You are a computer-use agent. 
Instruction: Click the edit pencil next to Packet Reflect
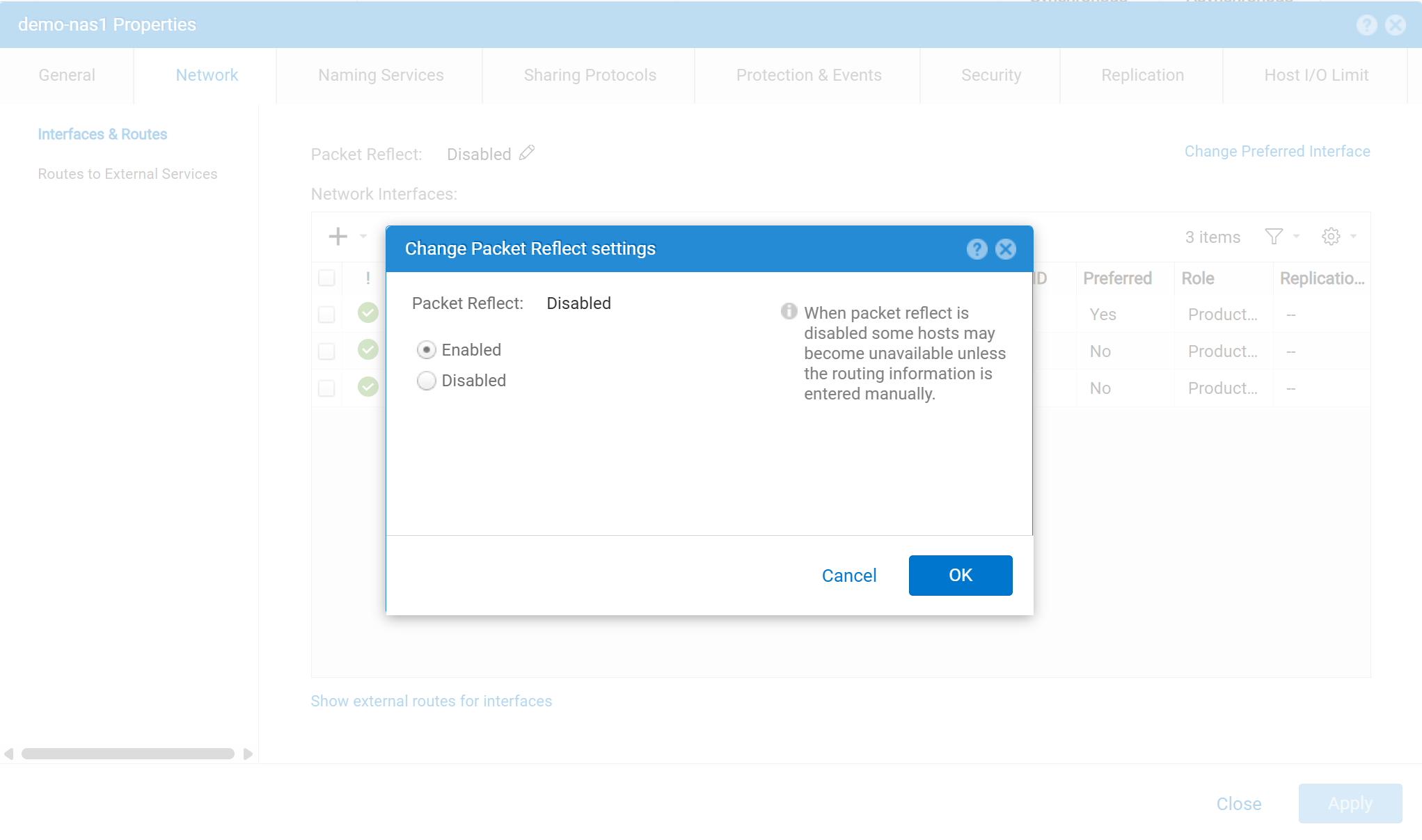coord(527,152)
